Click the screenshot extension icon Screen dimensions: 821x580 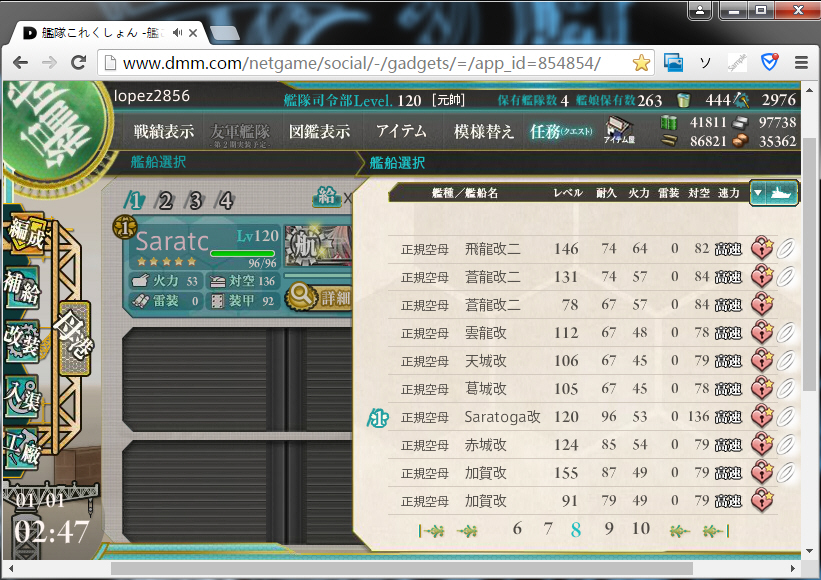(x=673, y=62)
